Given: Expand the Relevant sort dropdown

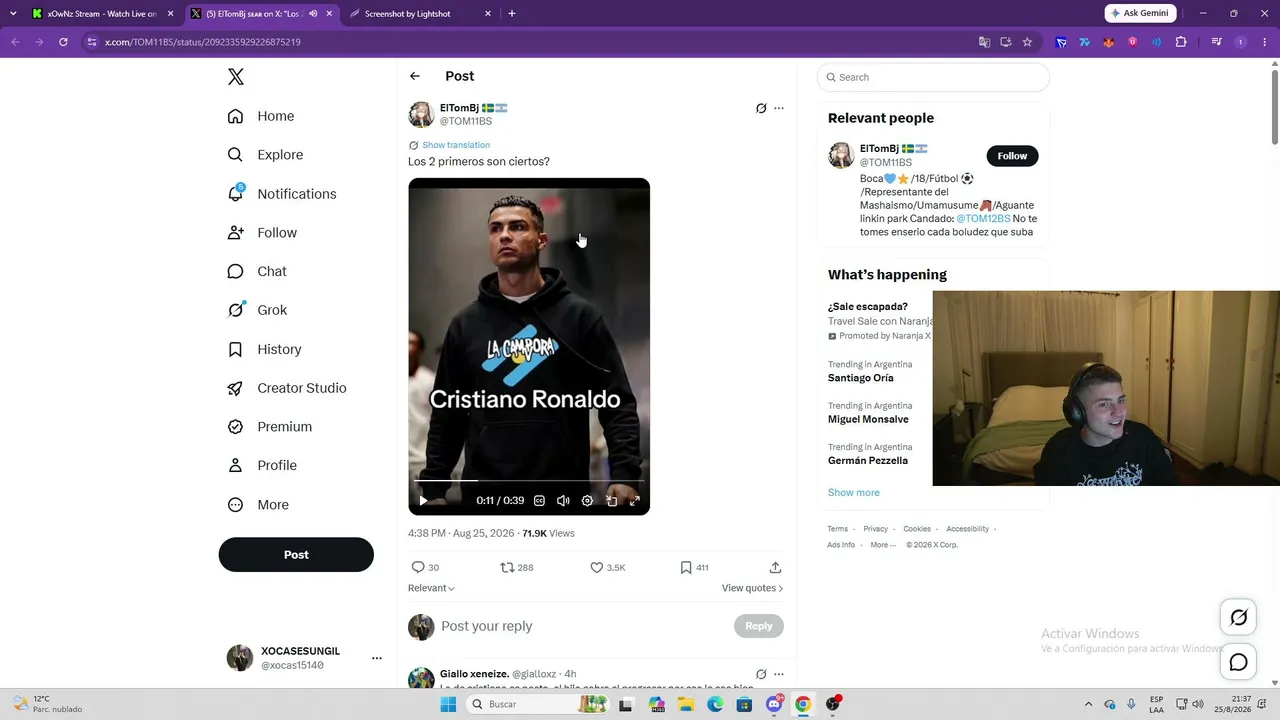Looking at the screenshot, I should 431,588.
